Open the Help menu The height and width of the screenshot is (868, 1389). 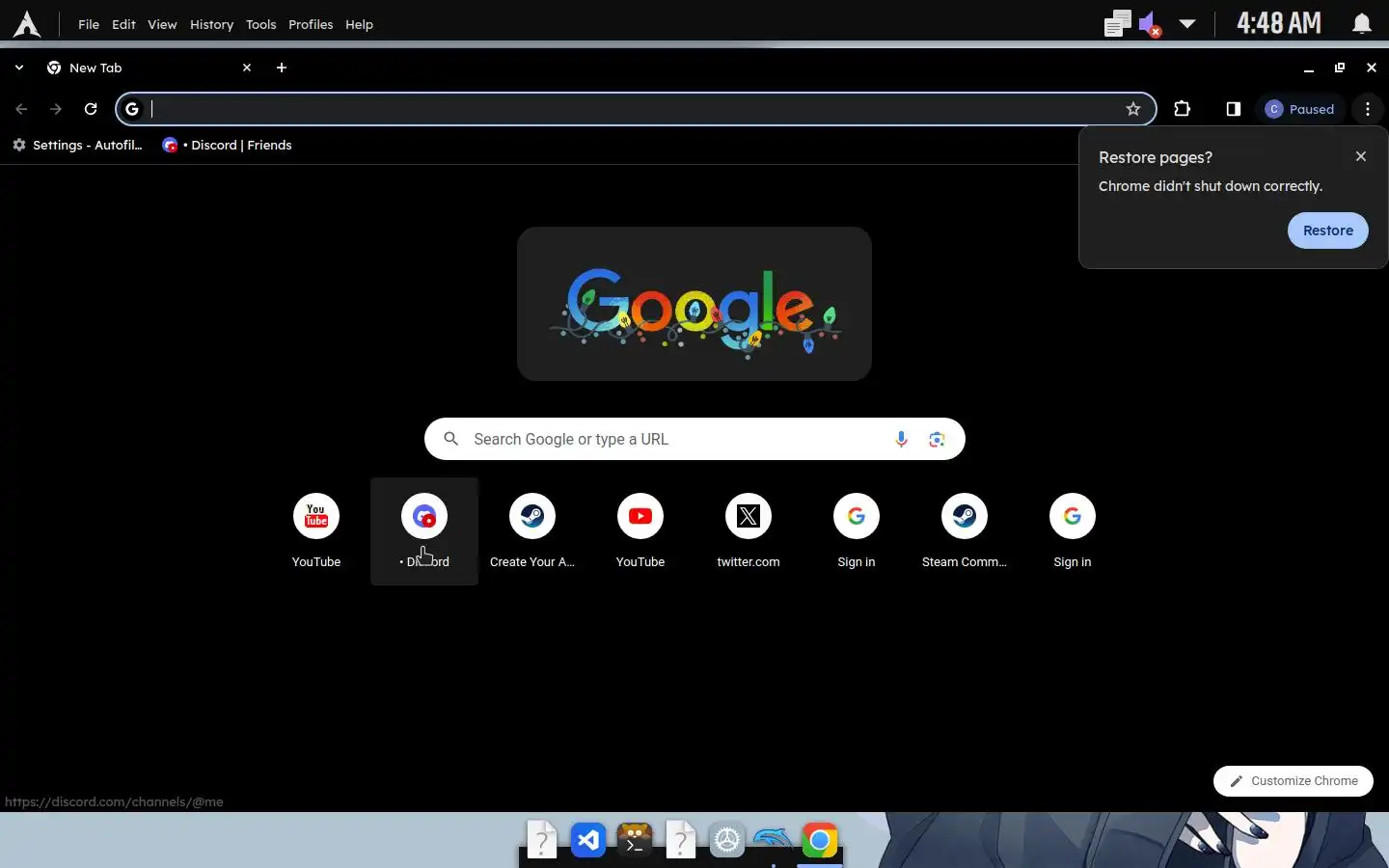(359, 24)
